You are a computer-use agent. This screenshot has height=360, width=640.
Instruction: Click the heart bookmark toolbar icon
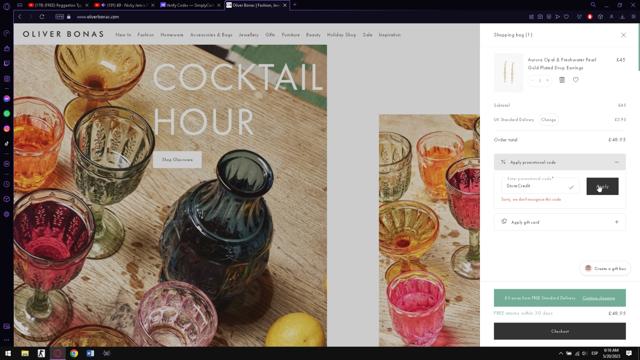566,17
